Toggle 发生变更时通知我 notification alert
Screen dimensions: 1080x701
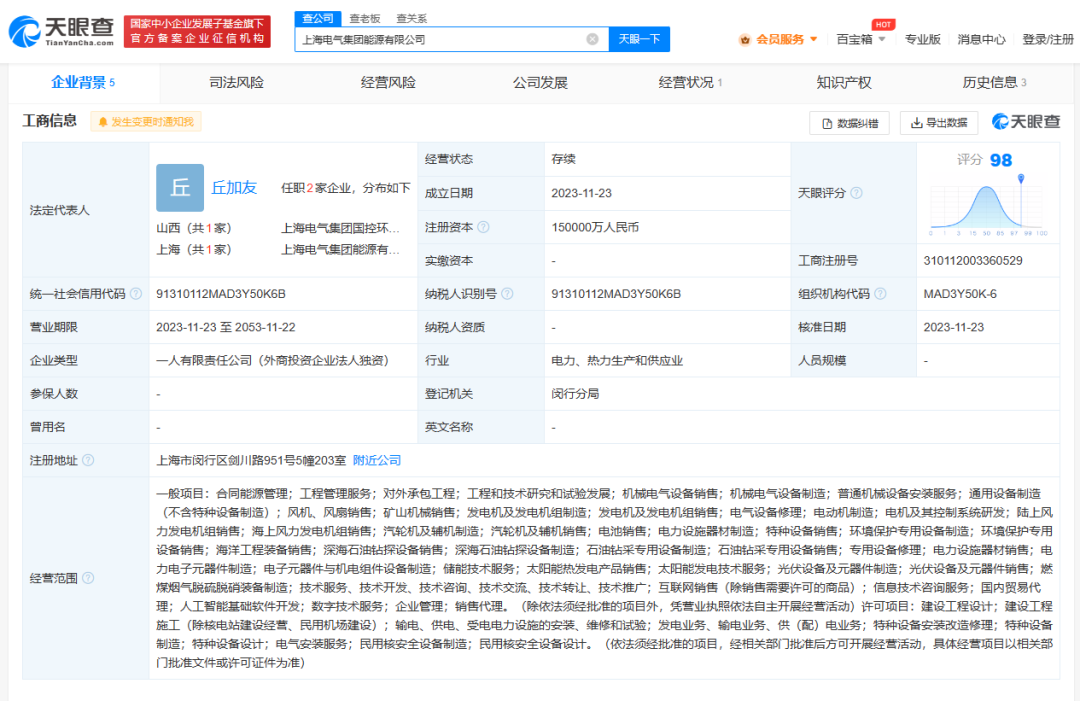pos(146,122)
